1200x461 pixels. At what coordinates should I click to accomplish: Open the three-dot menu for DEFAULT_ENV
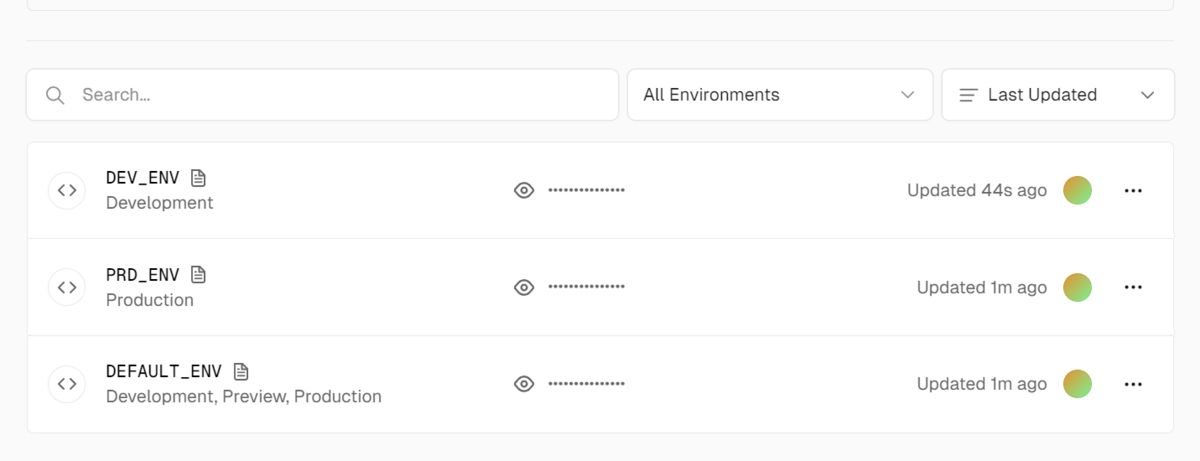tap(1133, 384)
